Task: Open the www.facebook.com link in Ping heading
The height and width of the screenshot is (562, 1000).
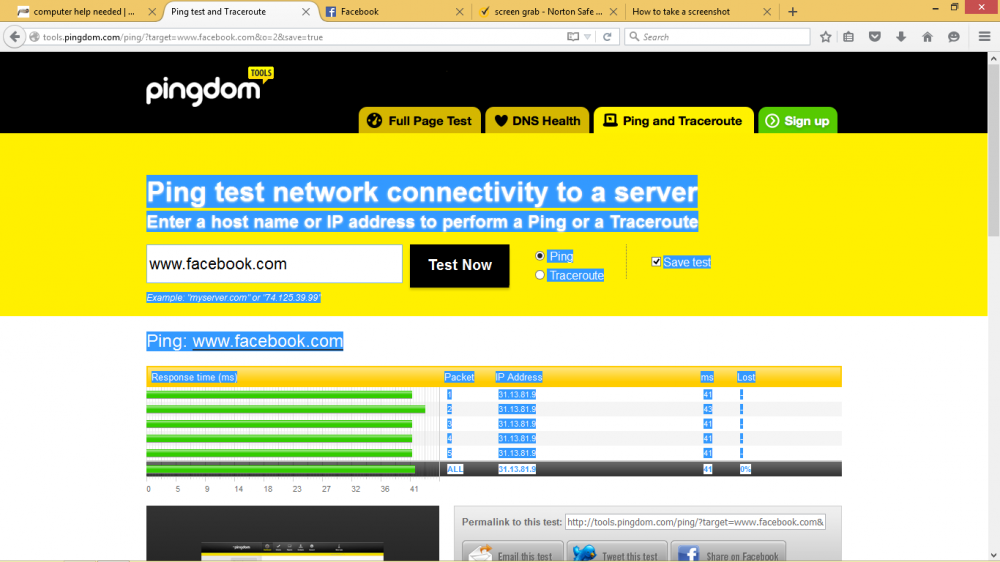Action: 268,341
